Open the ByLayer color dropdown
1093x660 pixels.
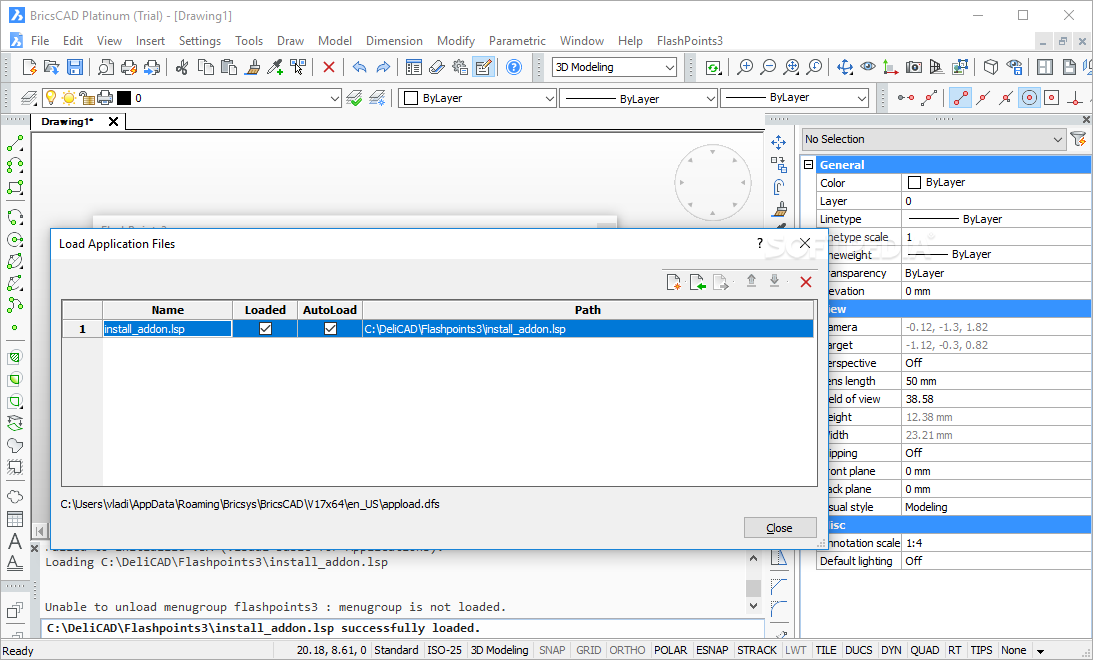(x=477, y=98)
